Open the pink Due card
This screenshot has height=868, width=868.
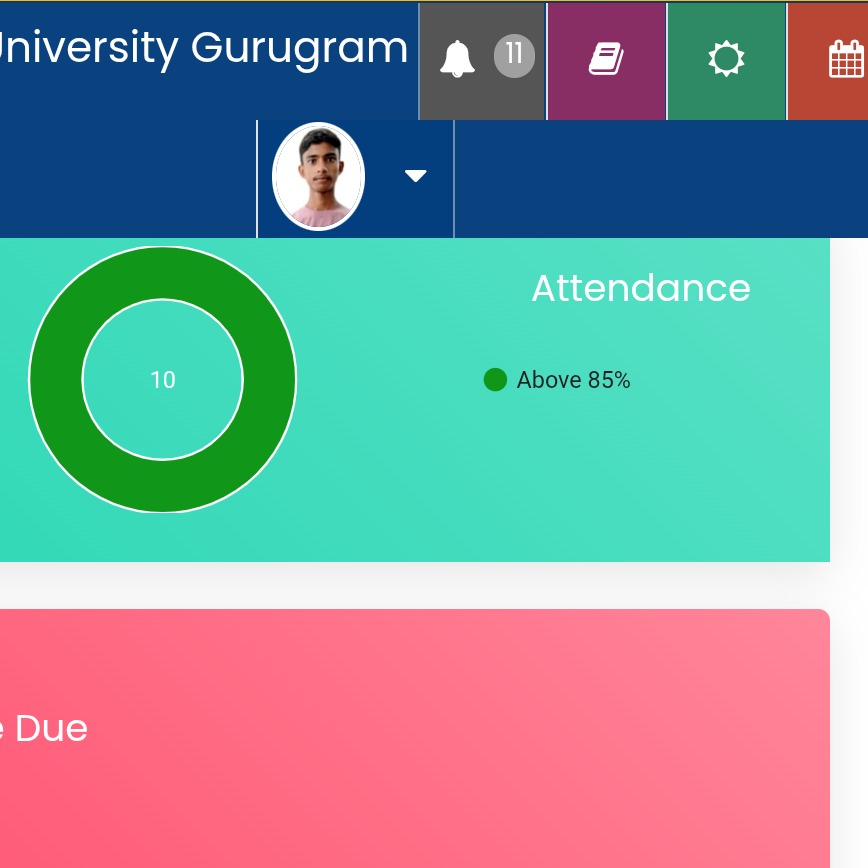(415, 738)
